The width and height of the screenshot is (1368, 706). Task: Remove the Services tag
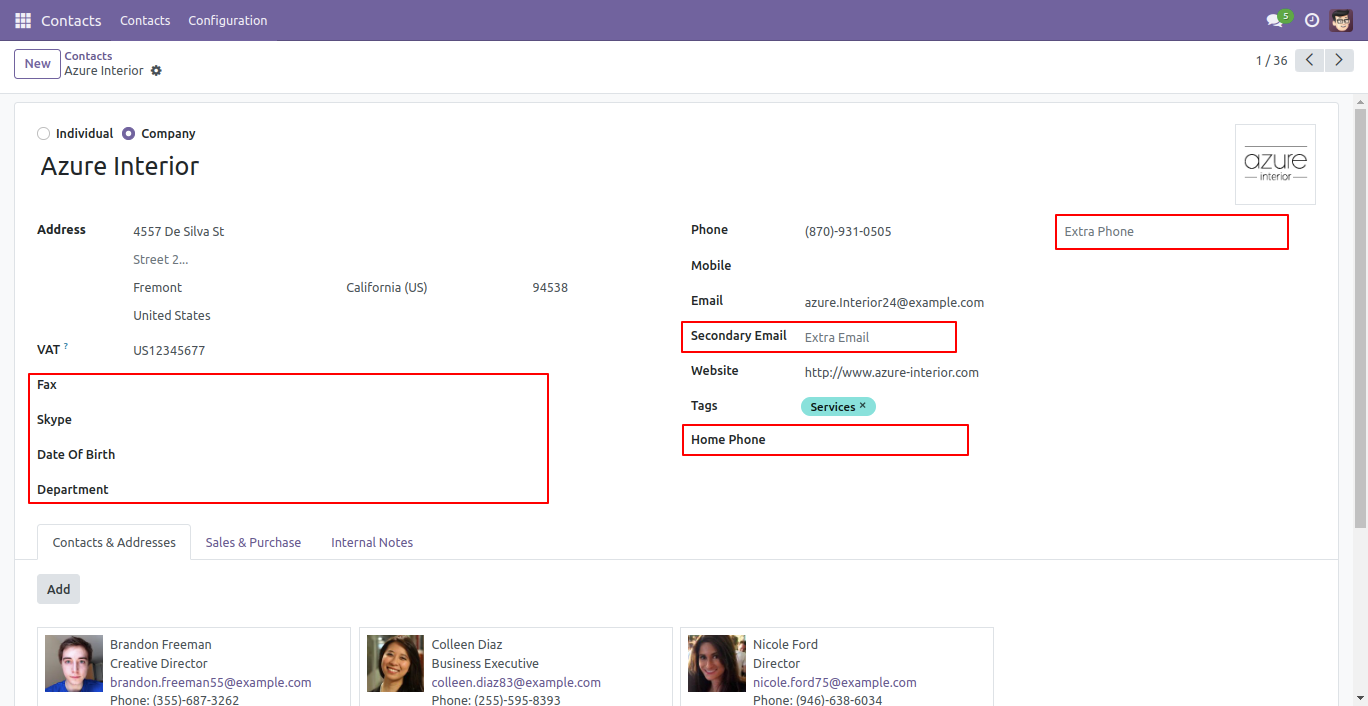coord(863,406)
